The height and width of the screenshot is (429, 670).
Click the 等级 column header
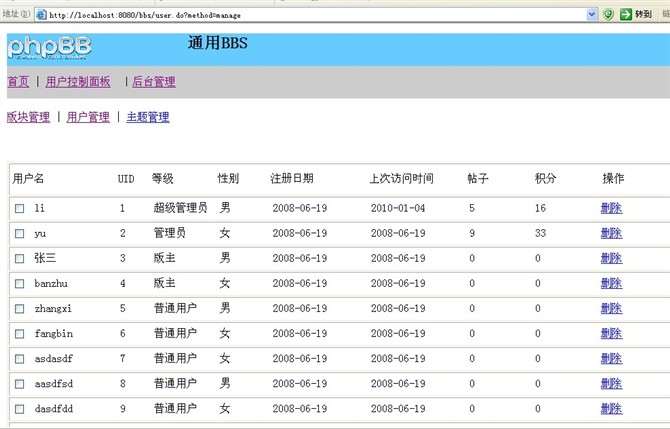(163, 179)
